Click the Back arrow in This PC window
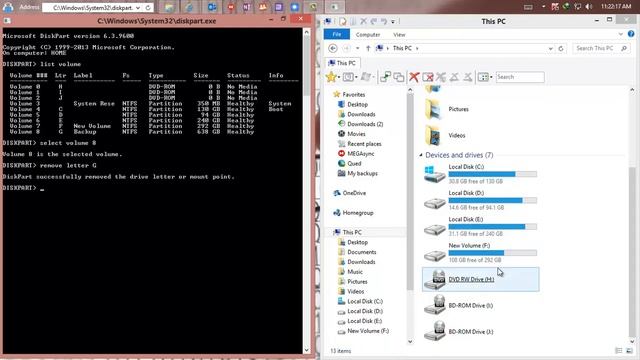 tap(333, 48)
